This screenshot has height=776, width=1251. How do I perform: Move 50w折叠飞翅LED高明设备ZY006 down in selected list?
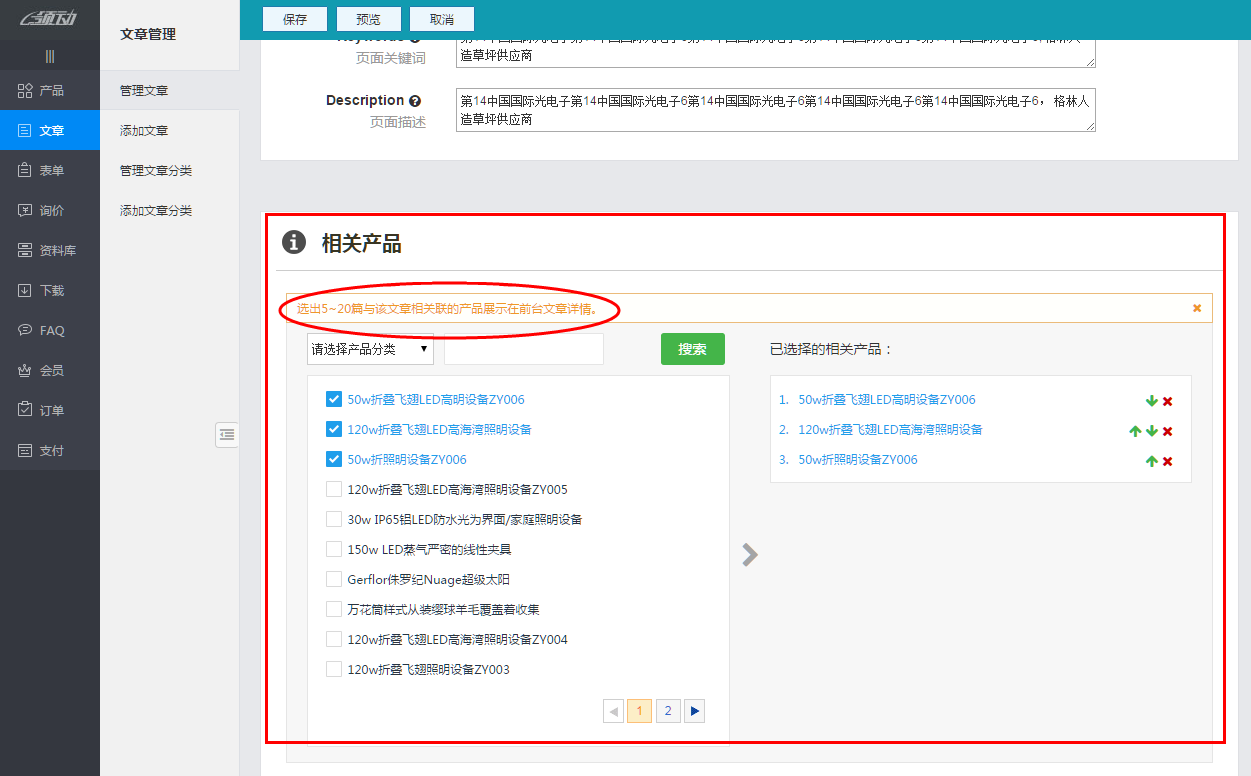coord(1150,399)
